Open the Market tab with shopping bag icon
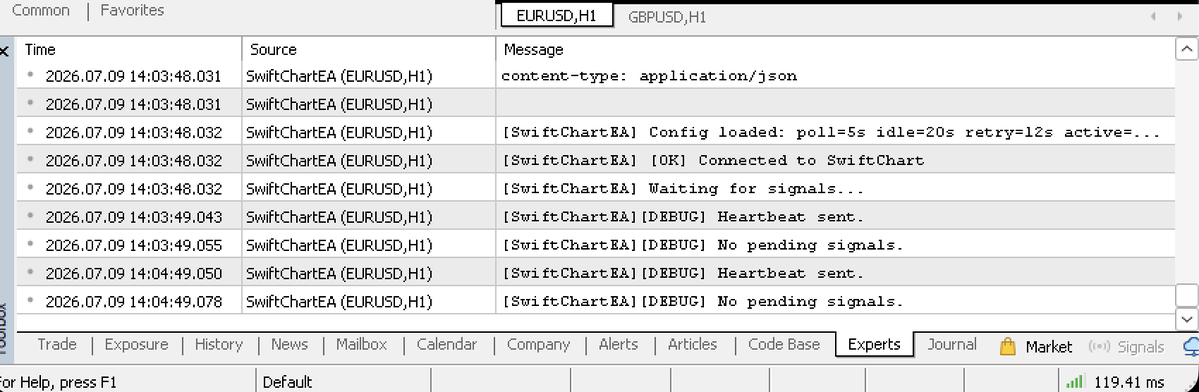Viewport: 1199px width, 392px height. coord(1036,346)
